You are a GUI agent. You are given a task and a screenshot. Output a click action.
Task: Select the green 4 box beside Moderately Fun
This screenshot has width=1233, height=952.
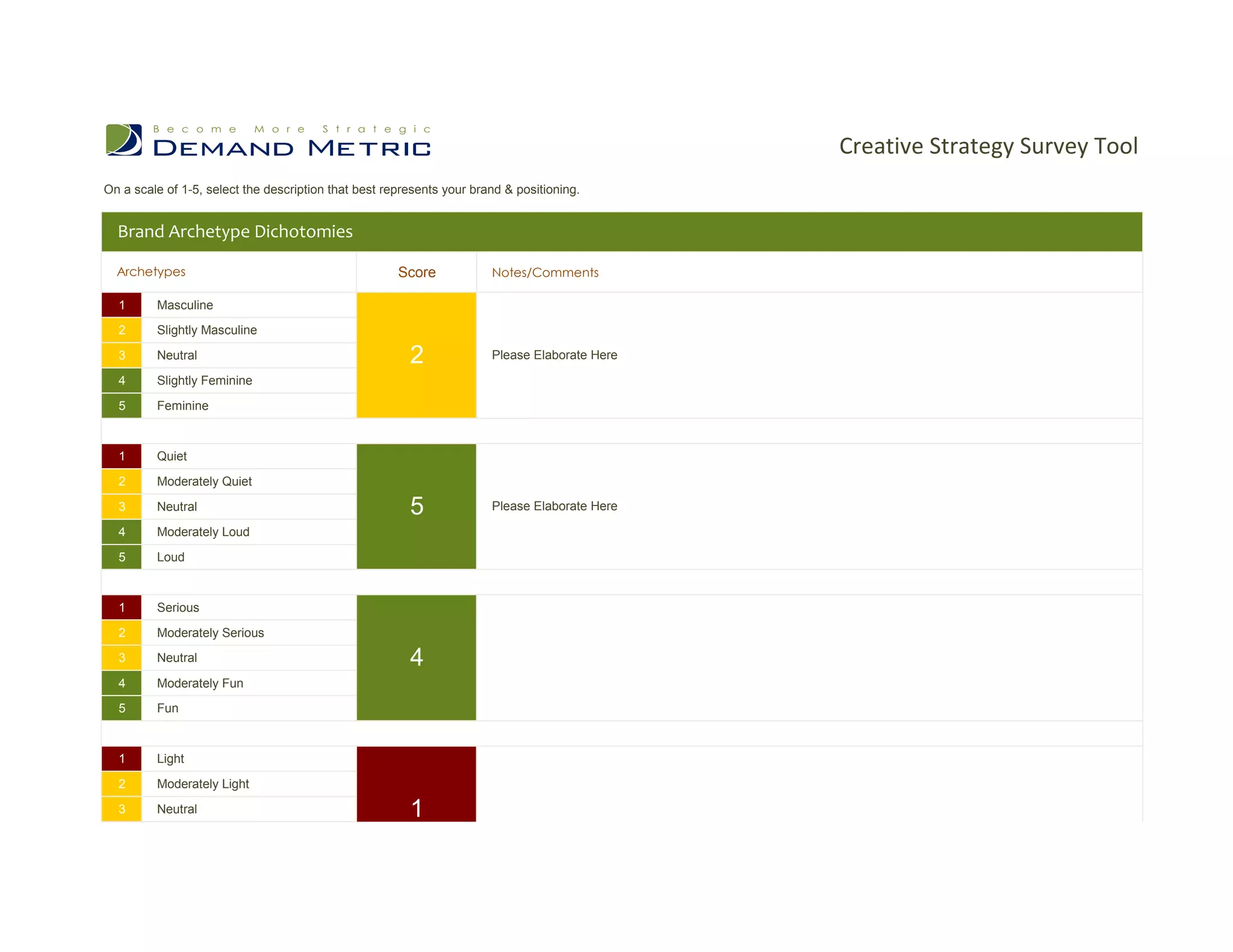(x=122, y=683)
